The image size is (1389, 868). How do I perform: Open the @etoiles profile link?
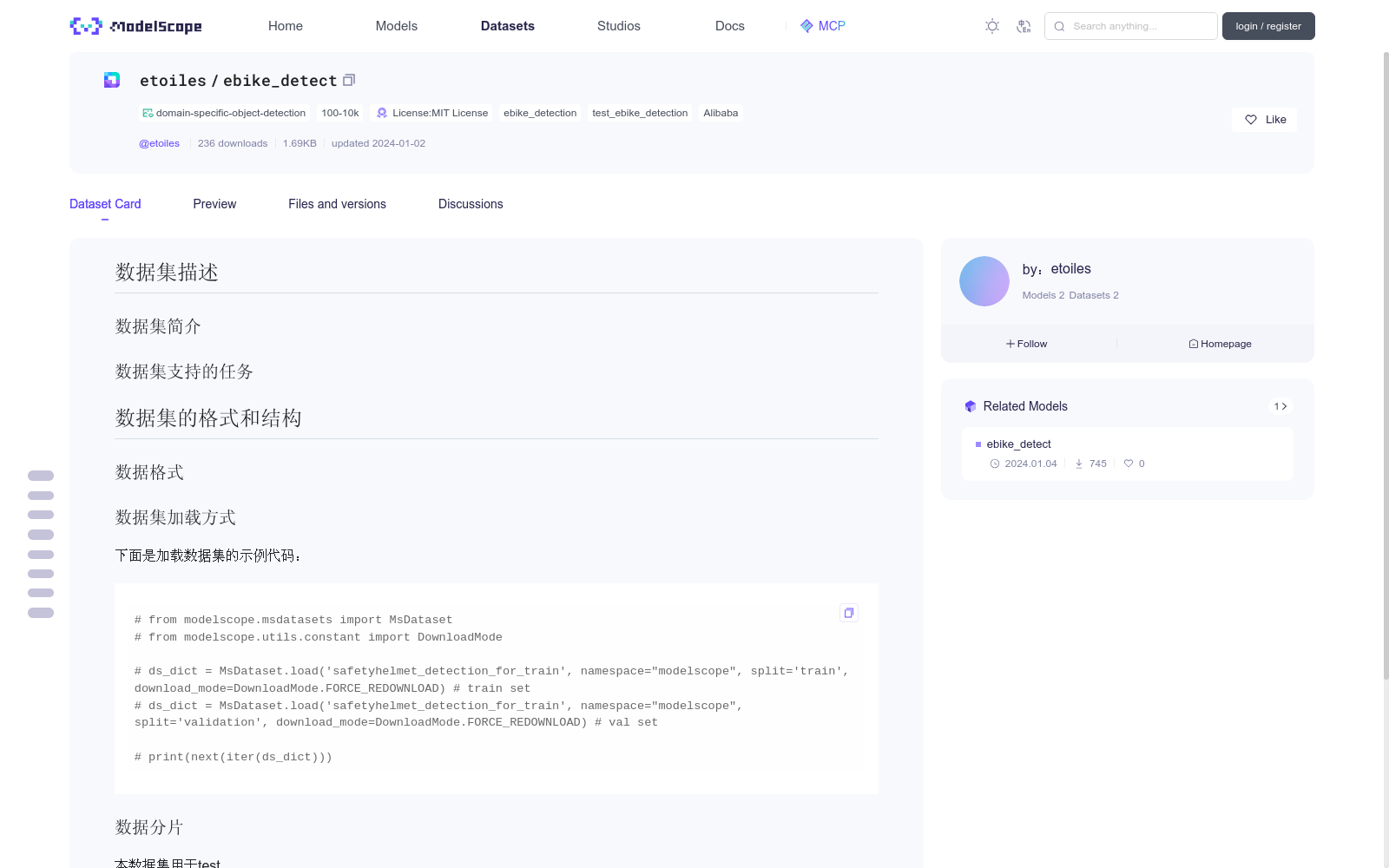click(160, 143)
